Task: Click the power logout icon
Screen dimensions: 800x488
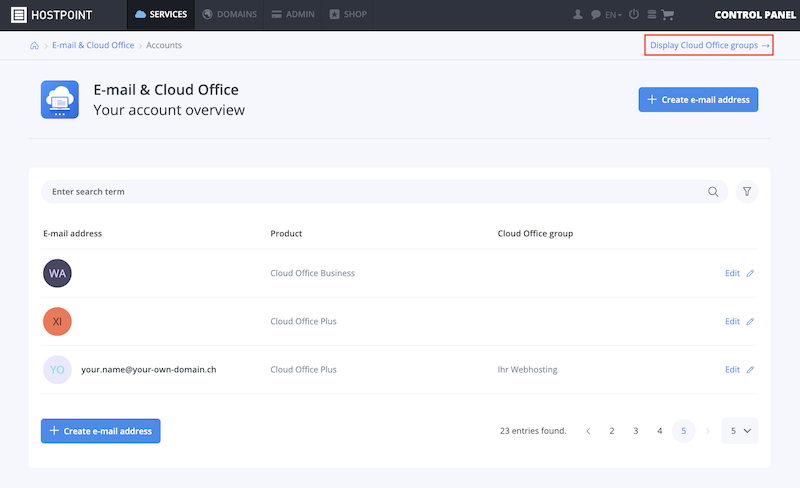Action: (x=634, y=14)
